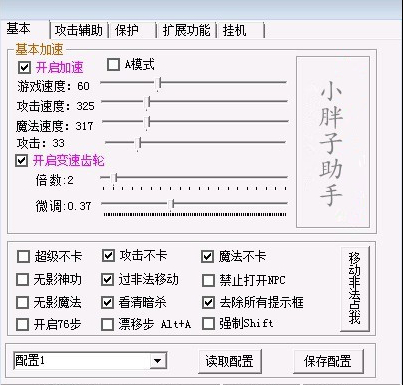Open the 挂机 tab
The width and height of the screenshot is (404, 385).
coord(235,30)
